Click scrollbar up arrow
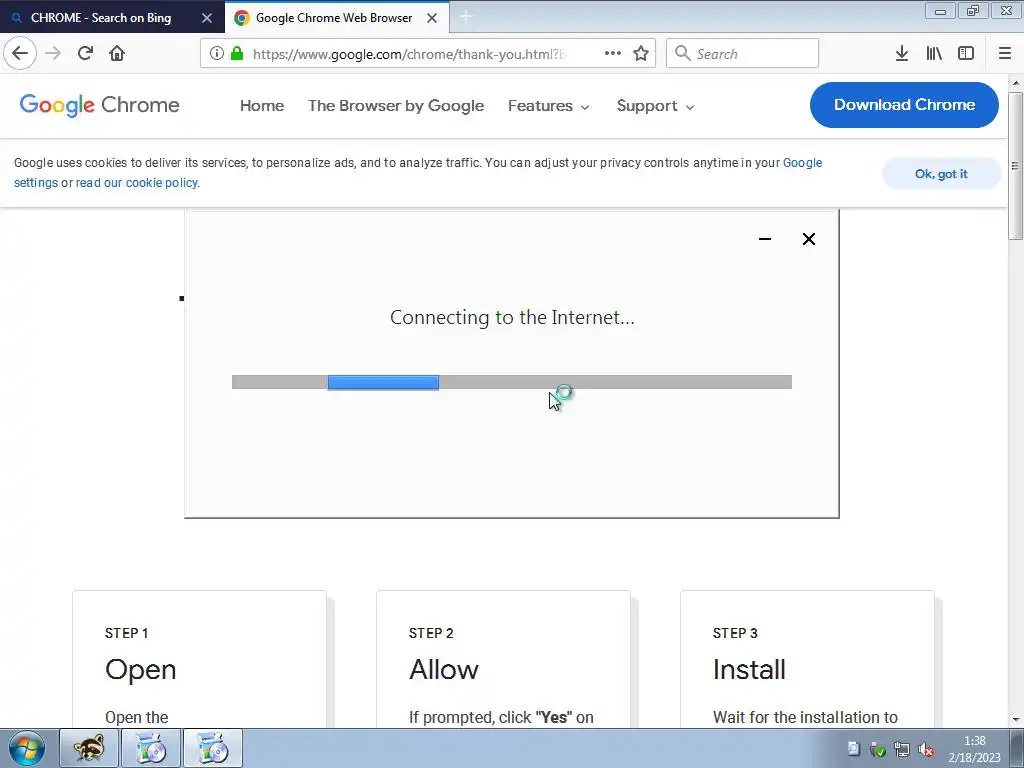1024x768 pixels. 1016,83
